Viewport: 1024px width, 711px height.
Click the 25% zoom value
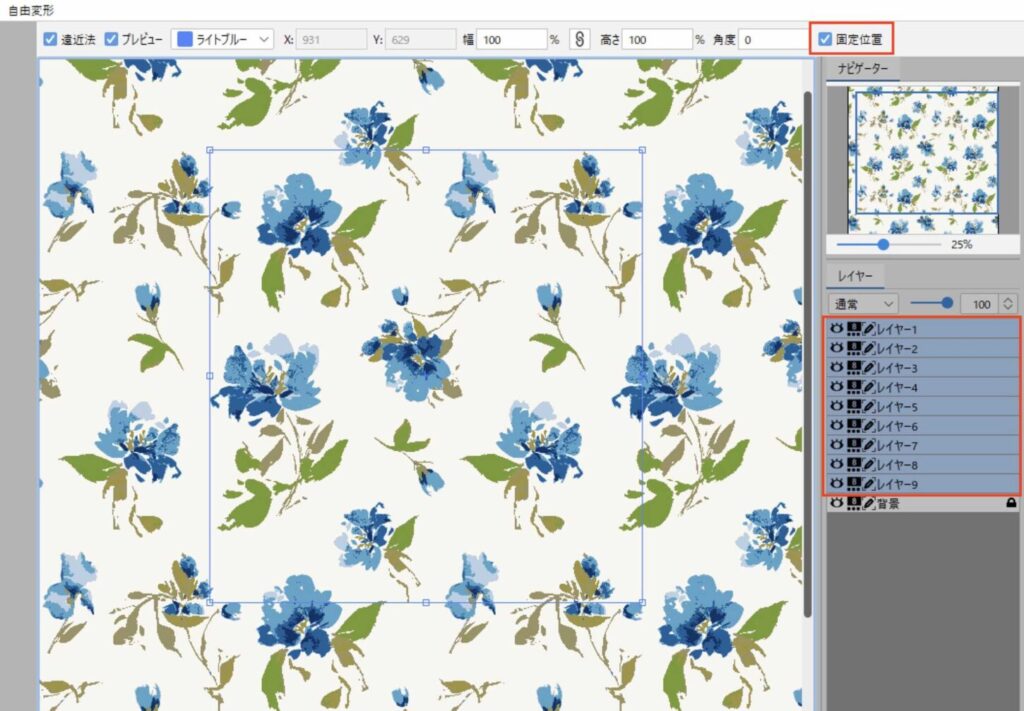[961, 245]
